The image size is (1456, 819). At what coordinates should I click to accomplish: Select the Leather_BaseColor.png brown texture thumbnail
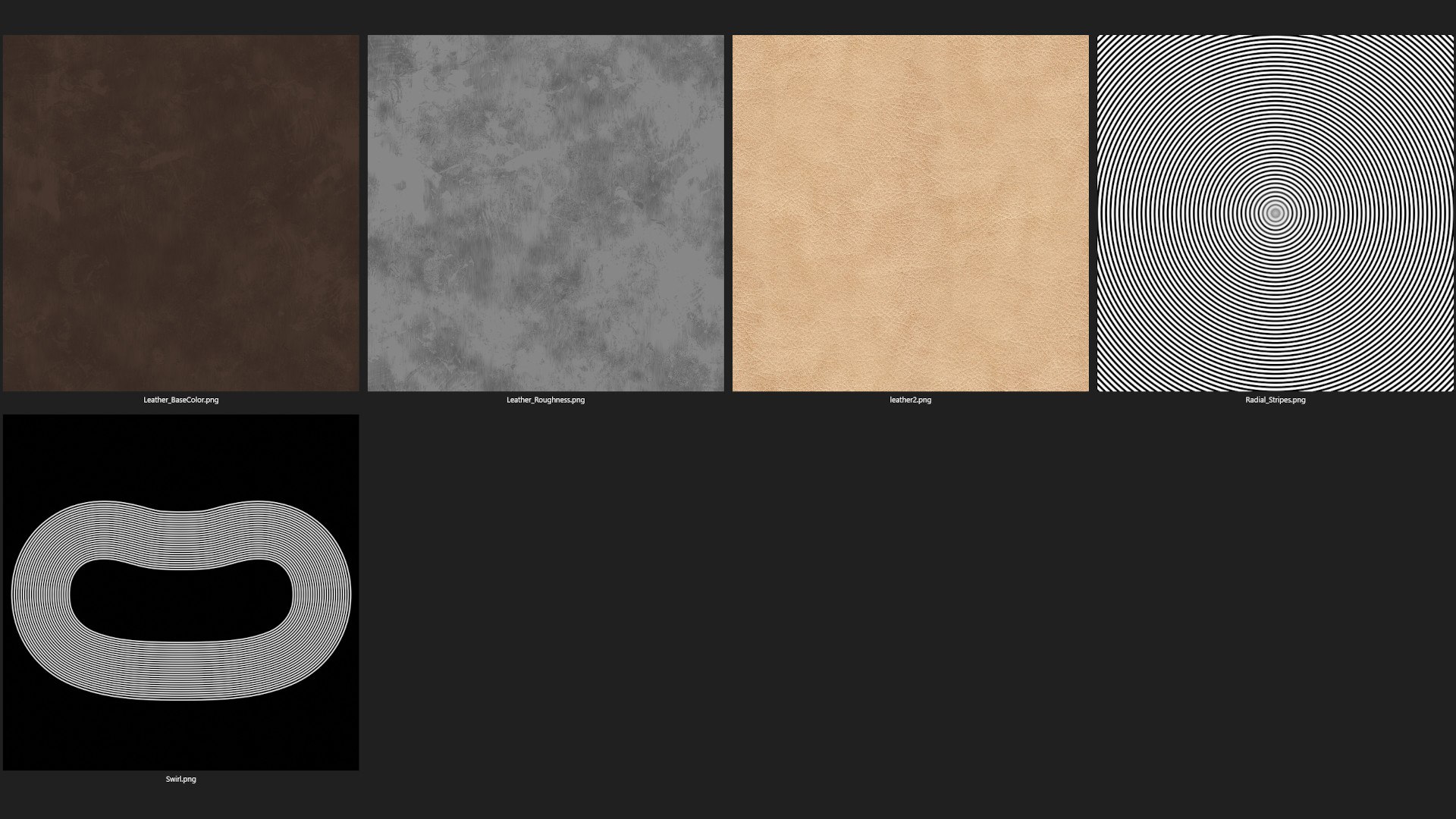click(180, 213)
